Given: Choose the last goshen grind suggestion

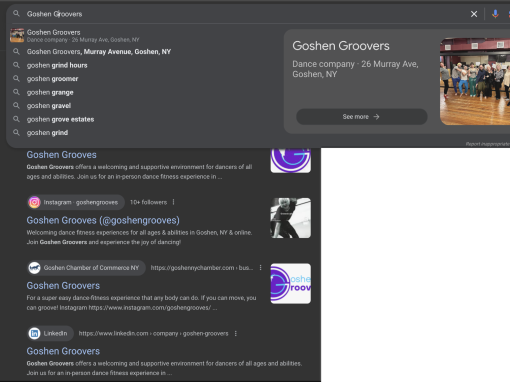Looking at the screenshot, I should pos(47,133).
